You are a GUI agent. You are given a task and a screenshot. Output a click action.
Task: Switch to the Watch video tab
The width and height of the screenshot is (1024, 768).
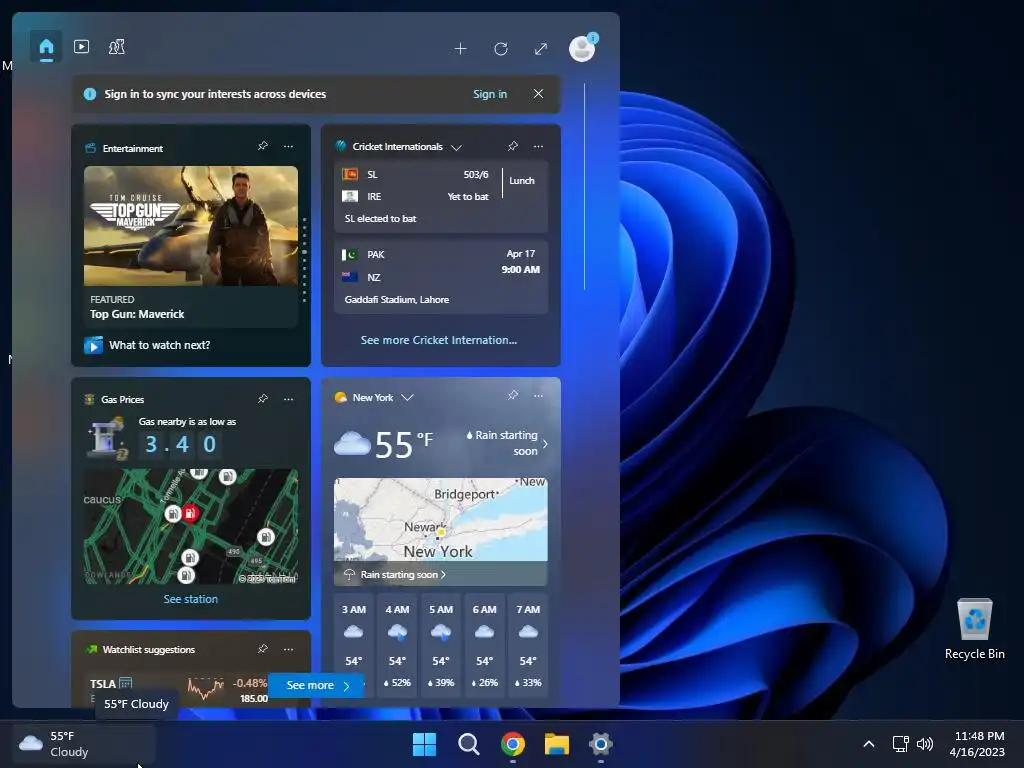click(x=82, y=47)
